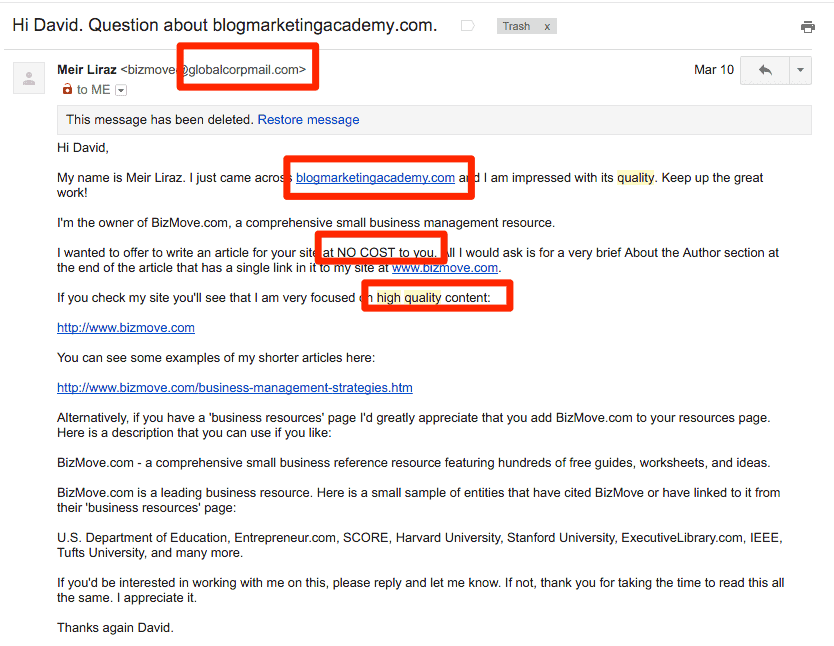Click the paragraph starting 'U.S. Department of Education'
This screenshot has height=646, width=834.
pos(420,545)
